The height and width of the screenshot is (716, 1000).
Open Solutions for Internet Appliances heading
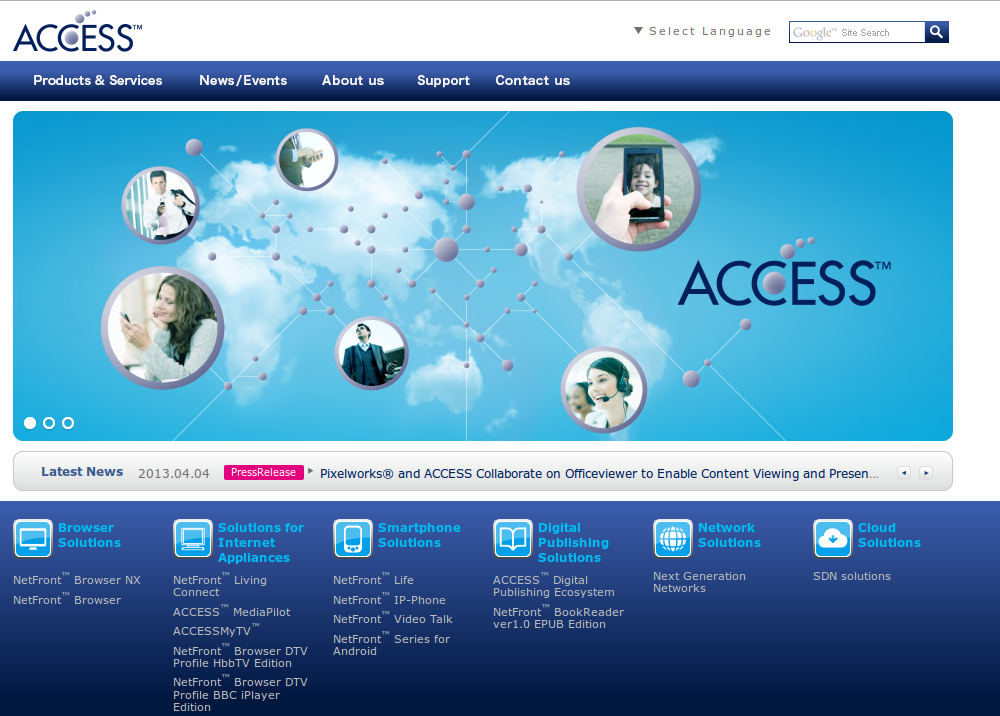pyautogui.click(x=261, y=543)
